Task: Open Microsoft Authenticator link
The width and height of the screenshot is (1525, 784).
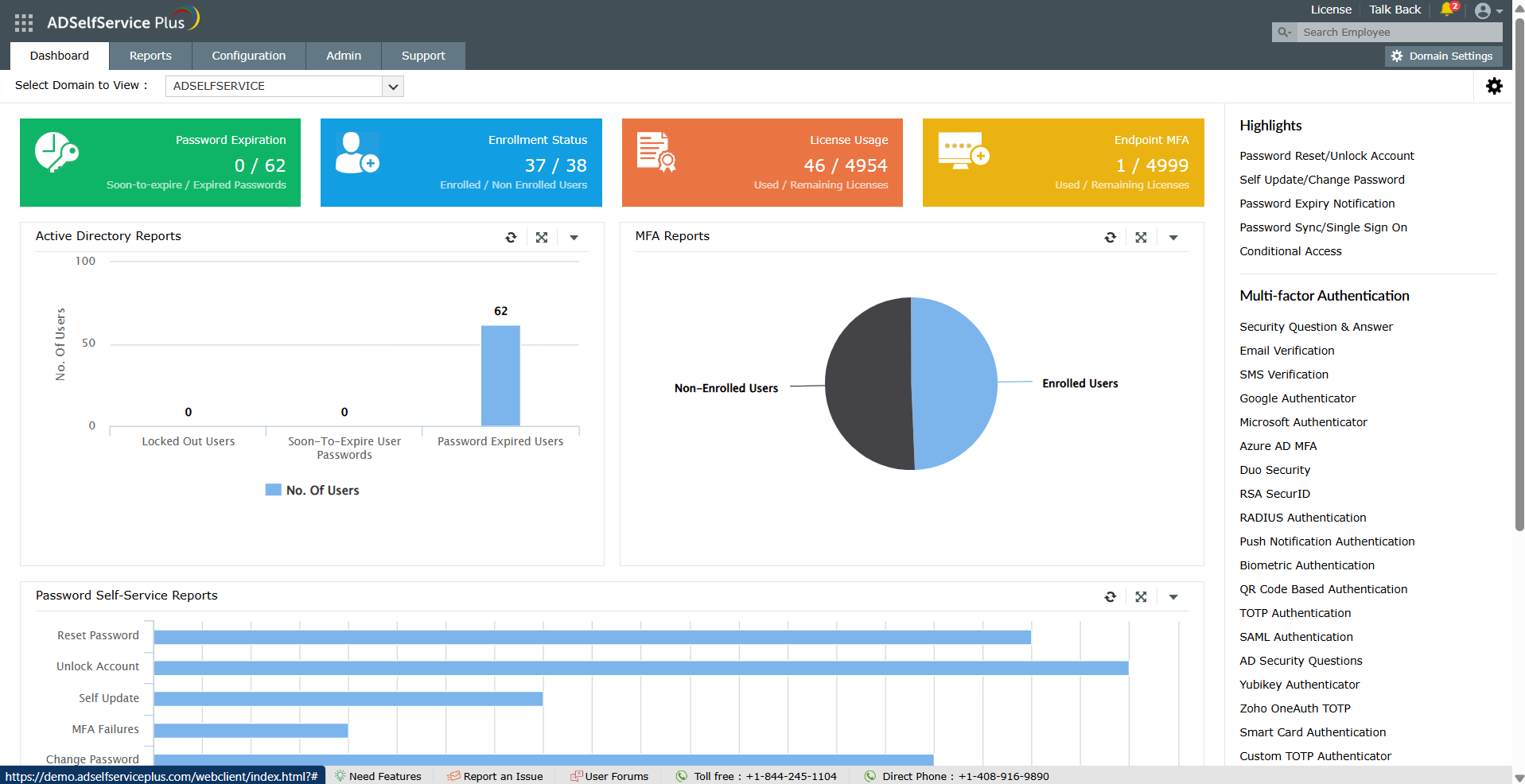Action: click(1303, 422)
